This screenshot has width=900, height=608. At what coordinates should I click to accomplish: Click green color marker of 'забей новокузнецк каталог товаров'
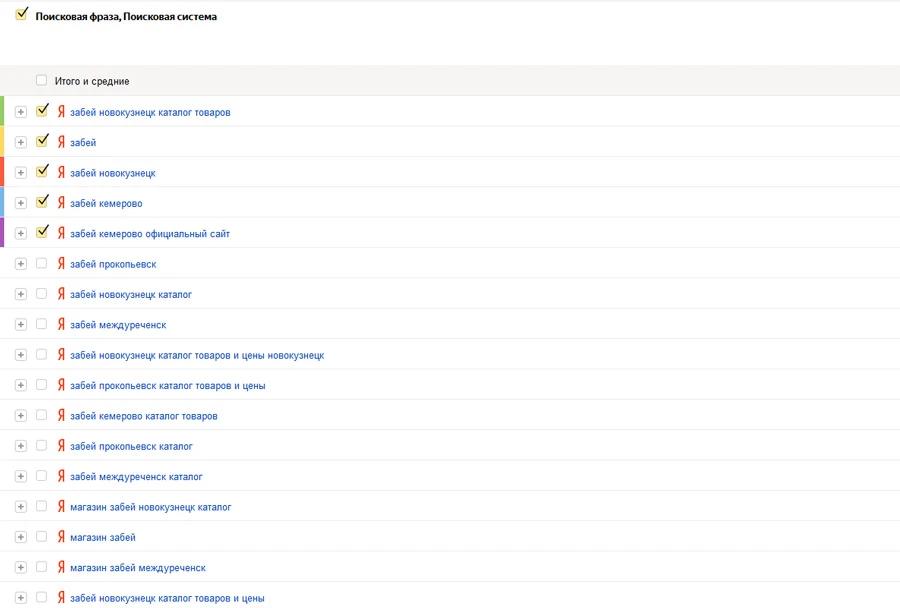pos(2,111)
